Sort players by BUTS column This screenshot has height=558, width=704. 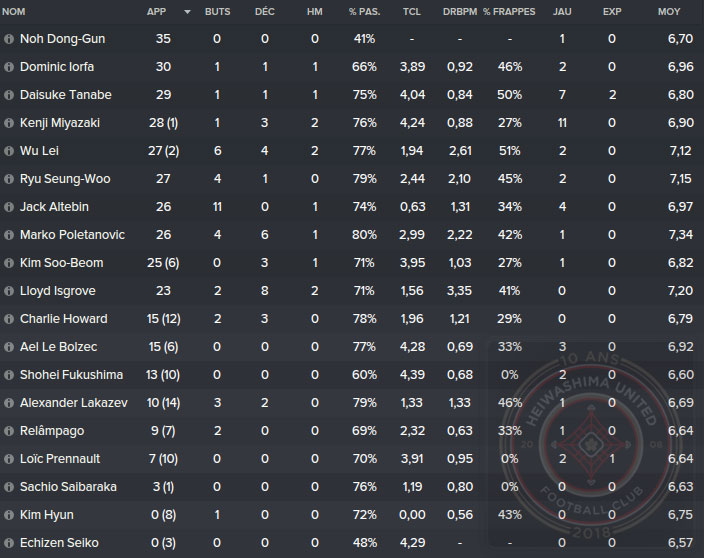(x=216, y=11)
